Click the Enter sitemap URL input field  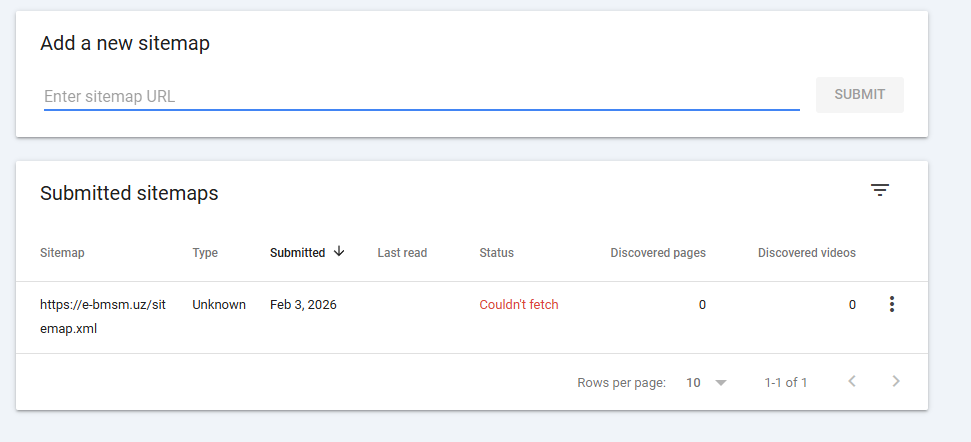[x=420, y=97]
